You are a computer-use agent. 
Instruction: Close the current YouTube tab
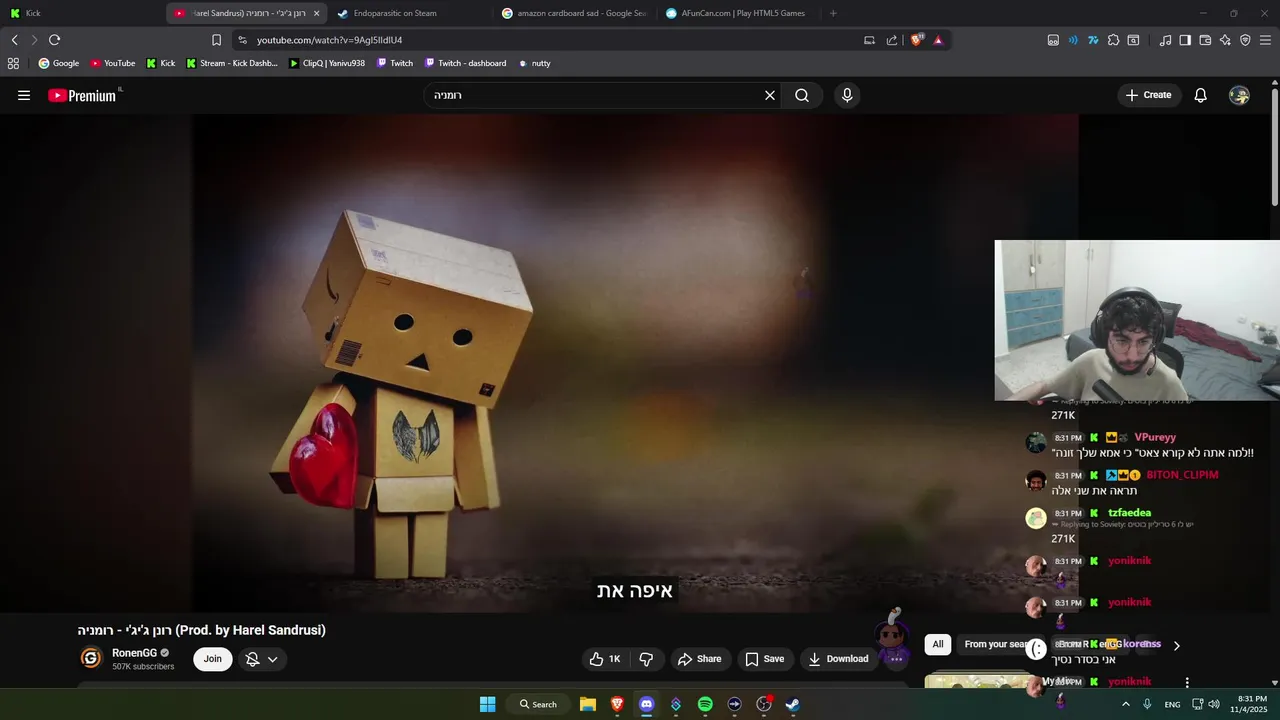[316, 13]
